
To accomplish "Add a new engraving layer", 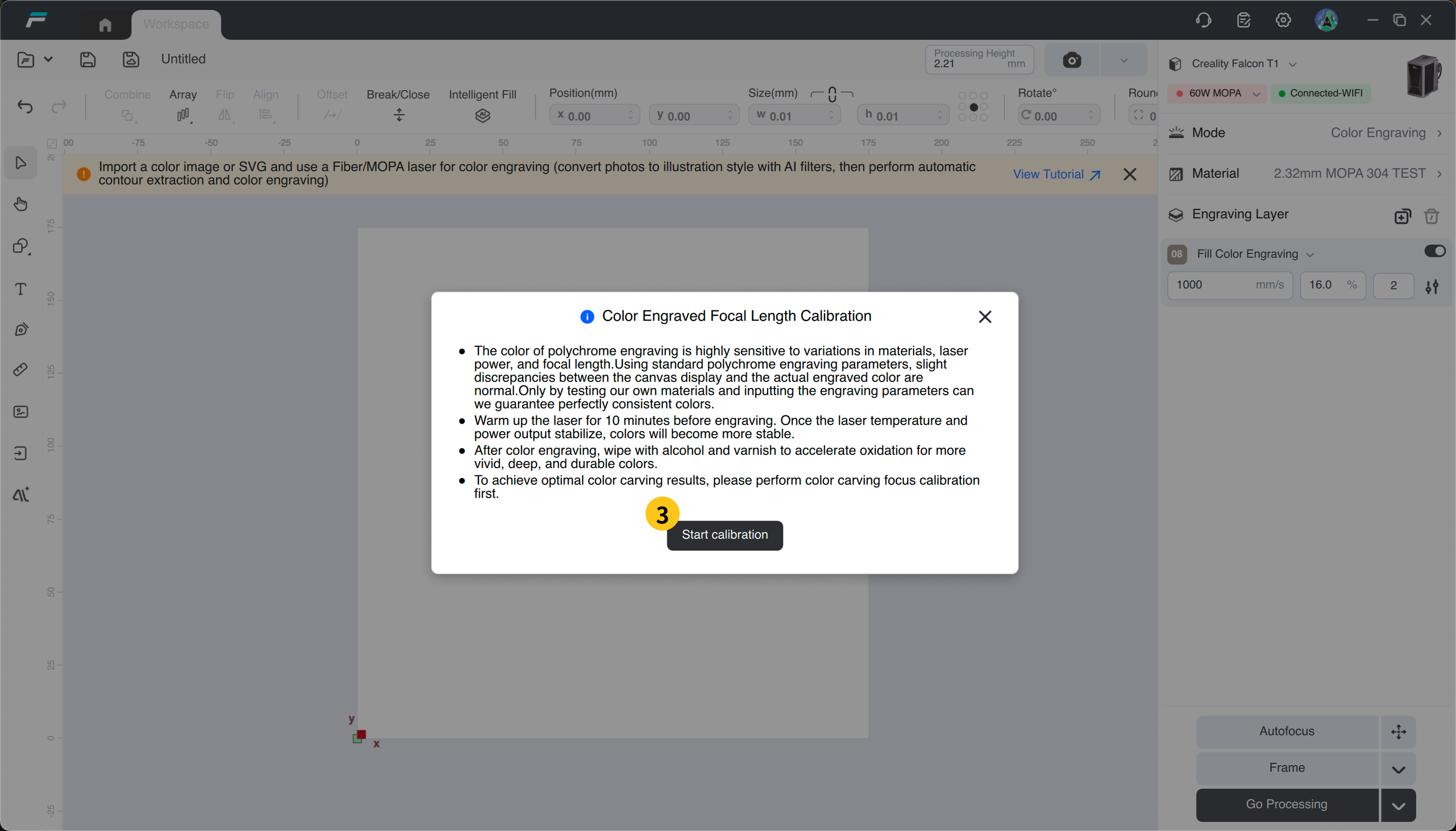I will pos(1402,216).
